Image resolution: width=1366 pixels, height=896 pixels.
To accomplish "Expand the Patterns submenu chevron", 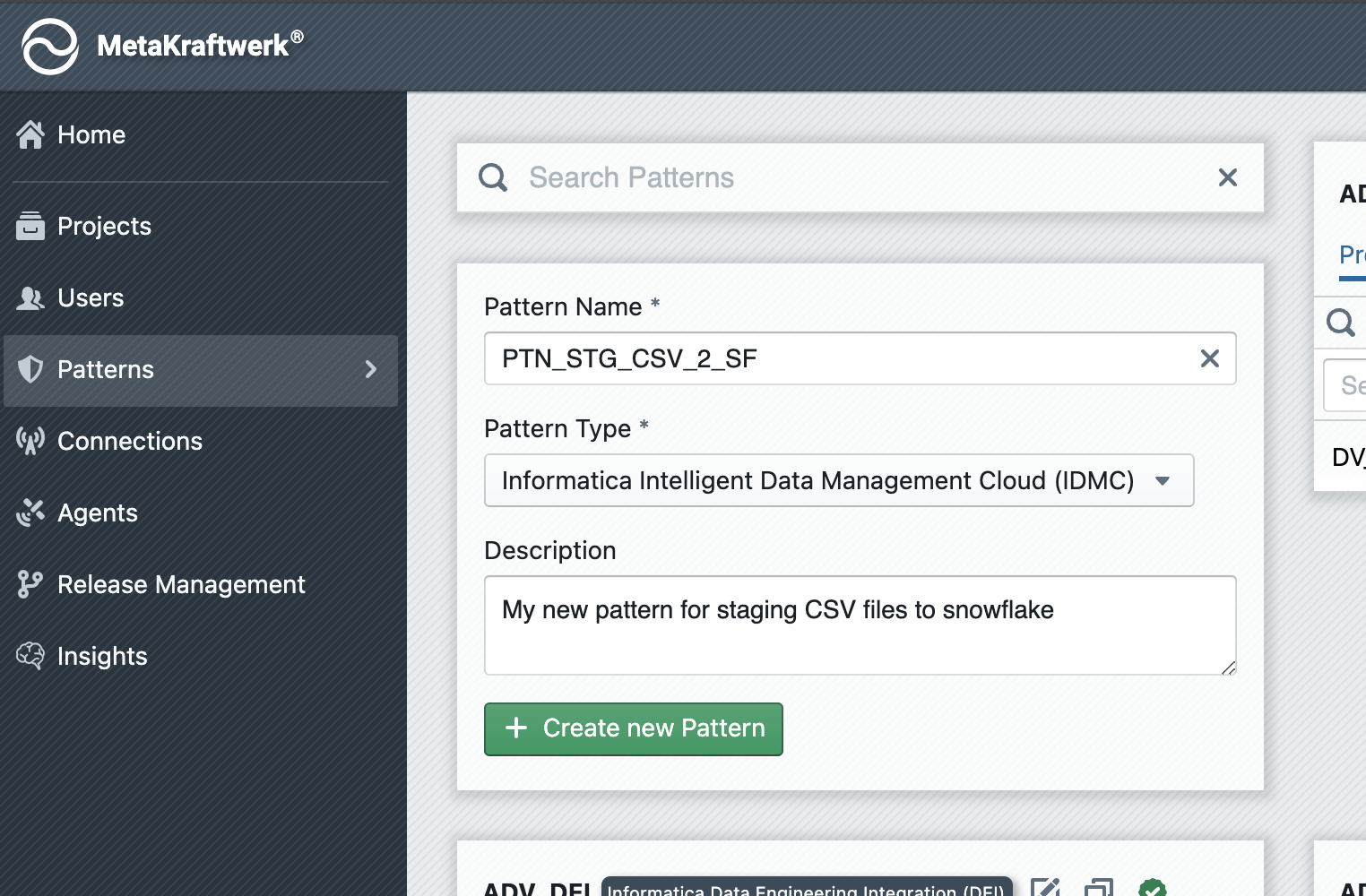I will coord(371,370).
